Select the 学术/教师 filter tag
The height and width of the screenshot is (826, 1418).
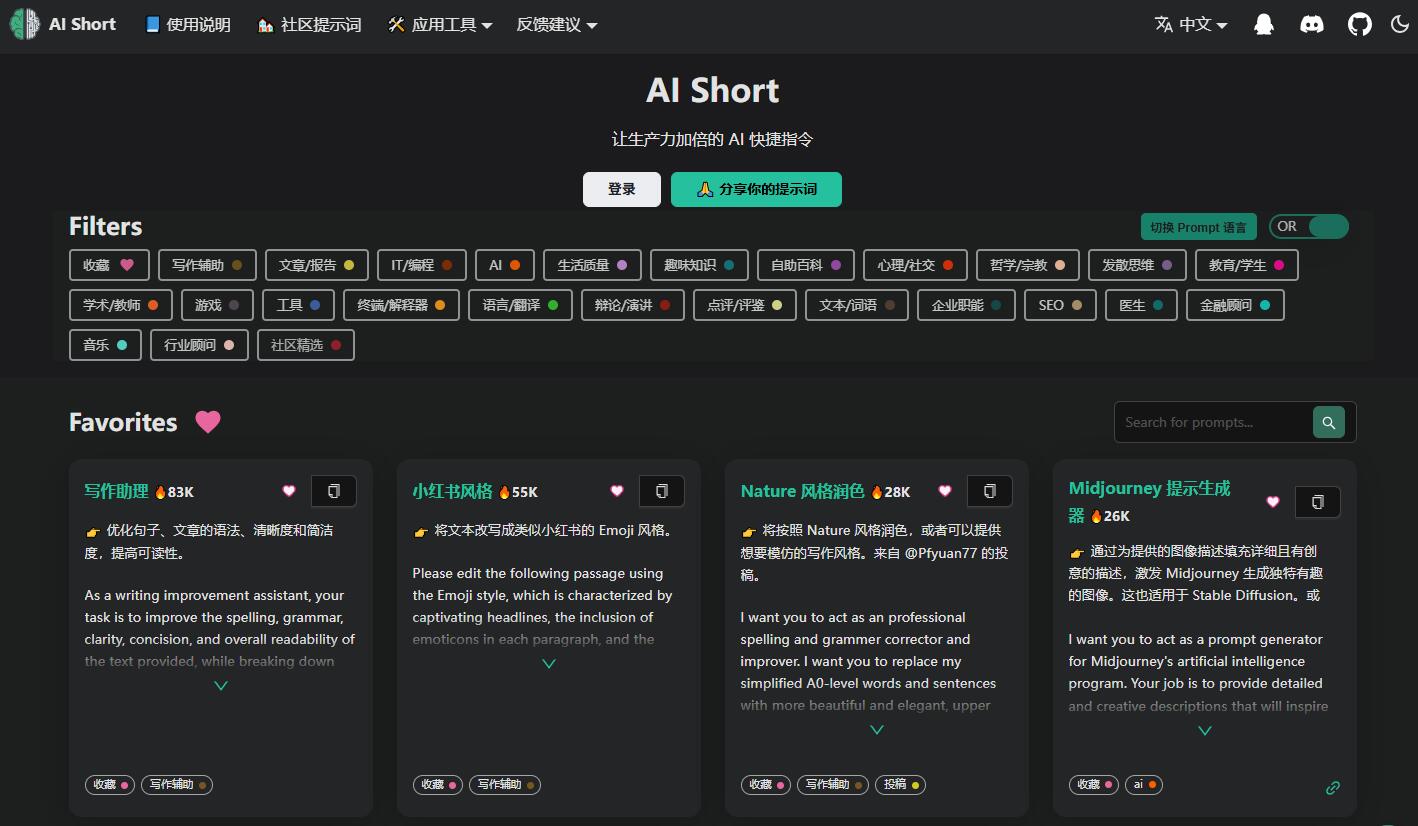pos(121,305)
